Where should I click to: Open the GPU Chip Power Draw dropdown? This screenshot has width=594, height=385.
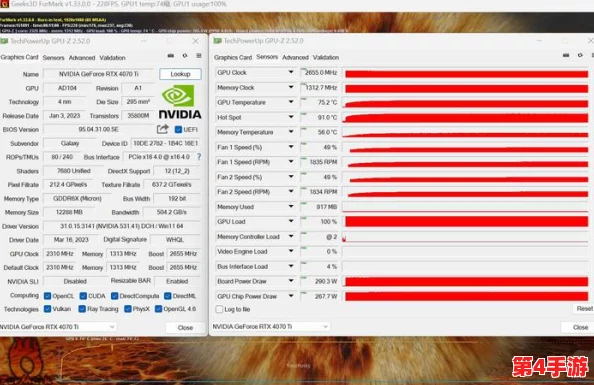[x=291, y=296]
